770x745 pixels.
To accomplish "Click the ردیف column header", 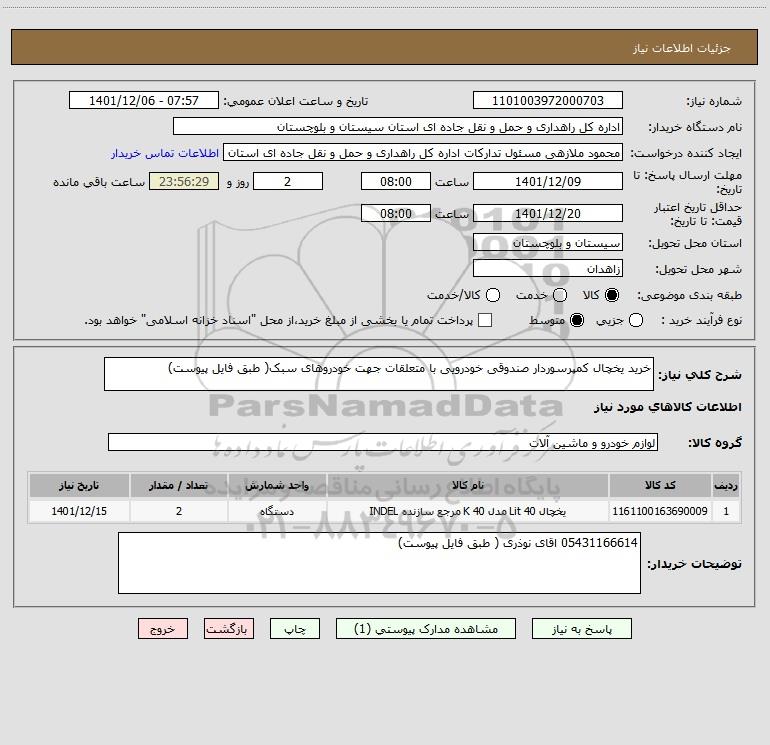I will [726, 485].
